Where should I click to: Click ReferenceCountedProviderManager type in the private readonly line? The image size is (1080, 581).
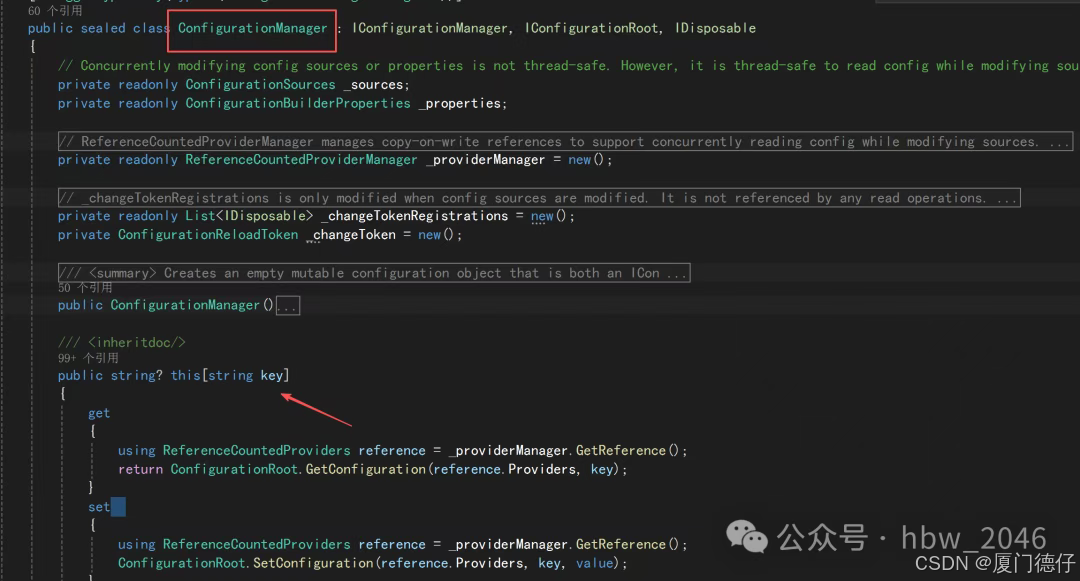click(x=301, y=160)
